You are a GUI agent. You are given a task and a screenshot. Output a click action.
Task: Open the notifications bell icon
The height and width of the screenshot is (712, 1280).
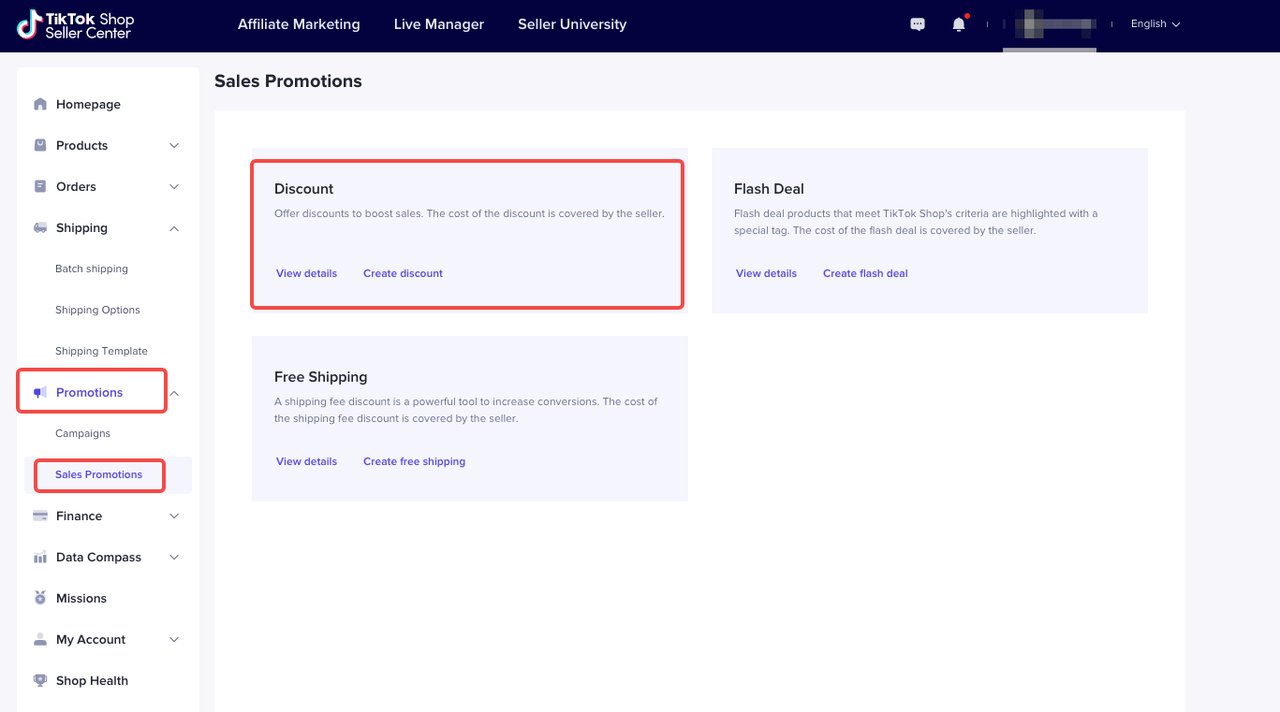958,24
